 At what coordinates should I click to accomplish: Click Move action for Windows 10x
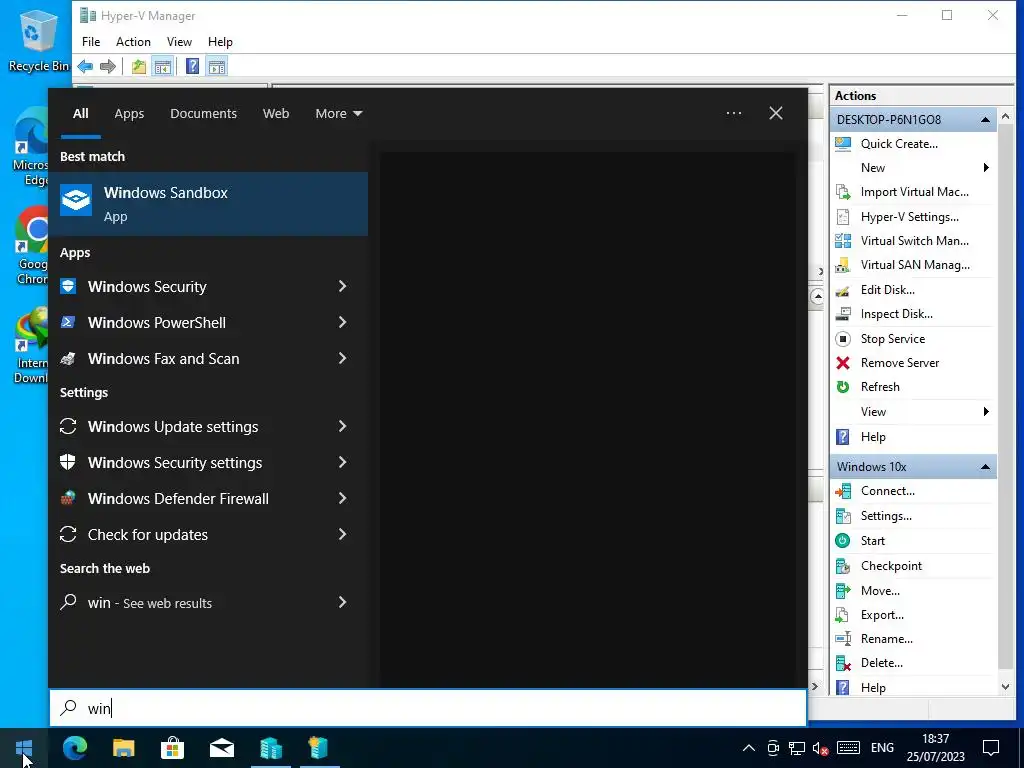pyautogui.click(x=880, y=591)
